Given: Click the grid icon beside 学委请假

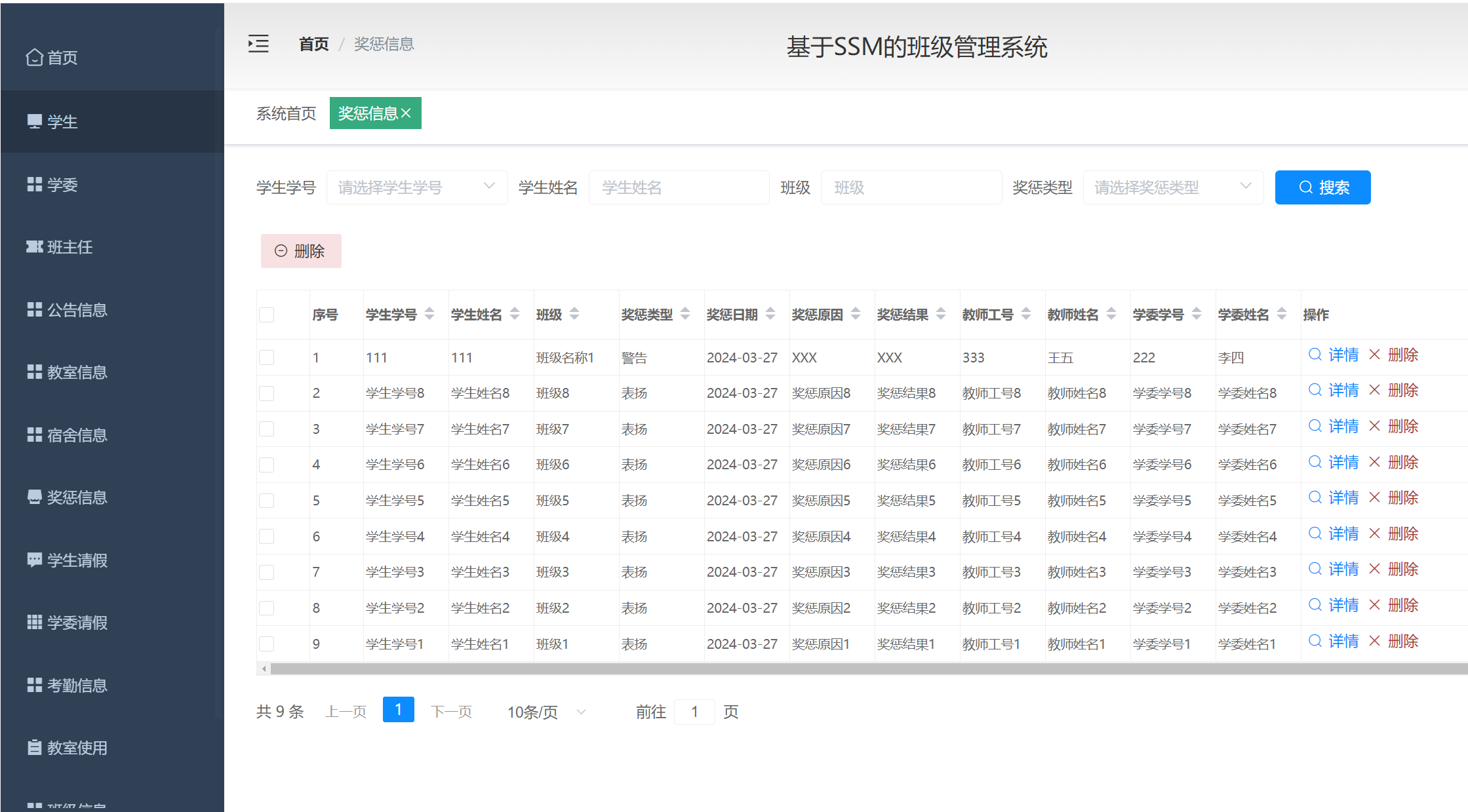Looking at the screenshot, I should pyautogui.click(x=35, y=622).
